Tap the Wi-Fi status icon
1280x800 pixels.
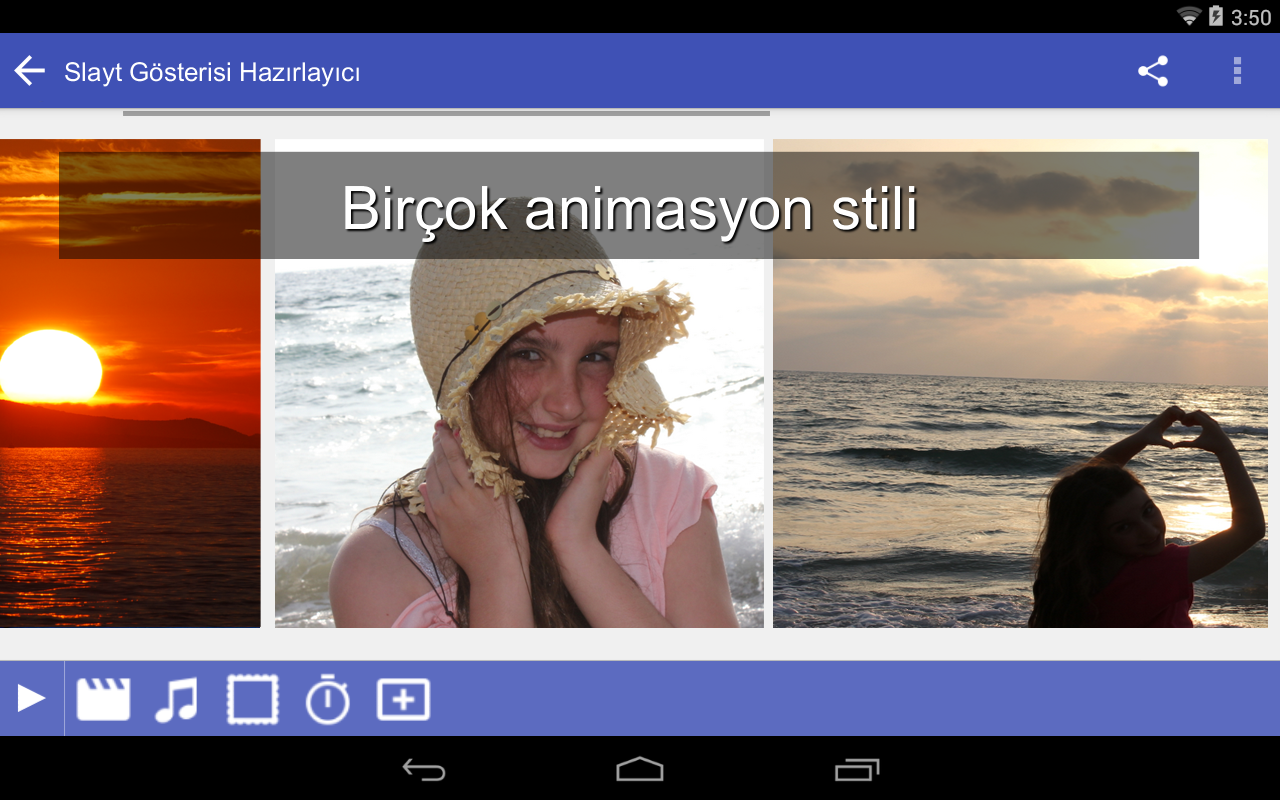[1189, 16]
